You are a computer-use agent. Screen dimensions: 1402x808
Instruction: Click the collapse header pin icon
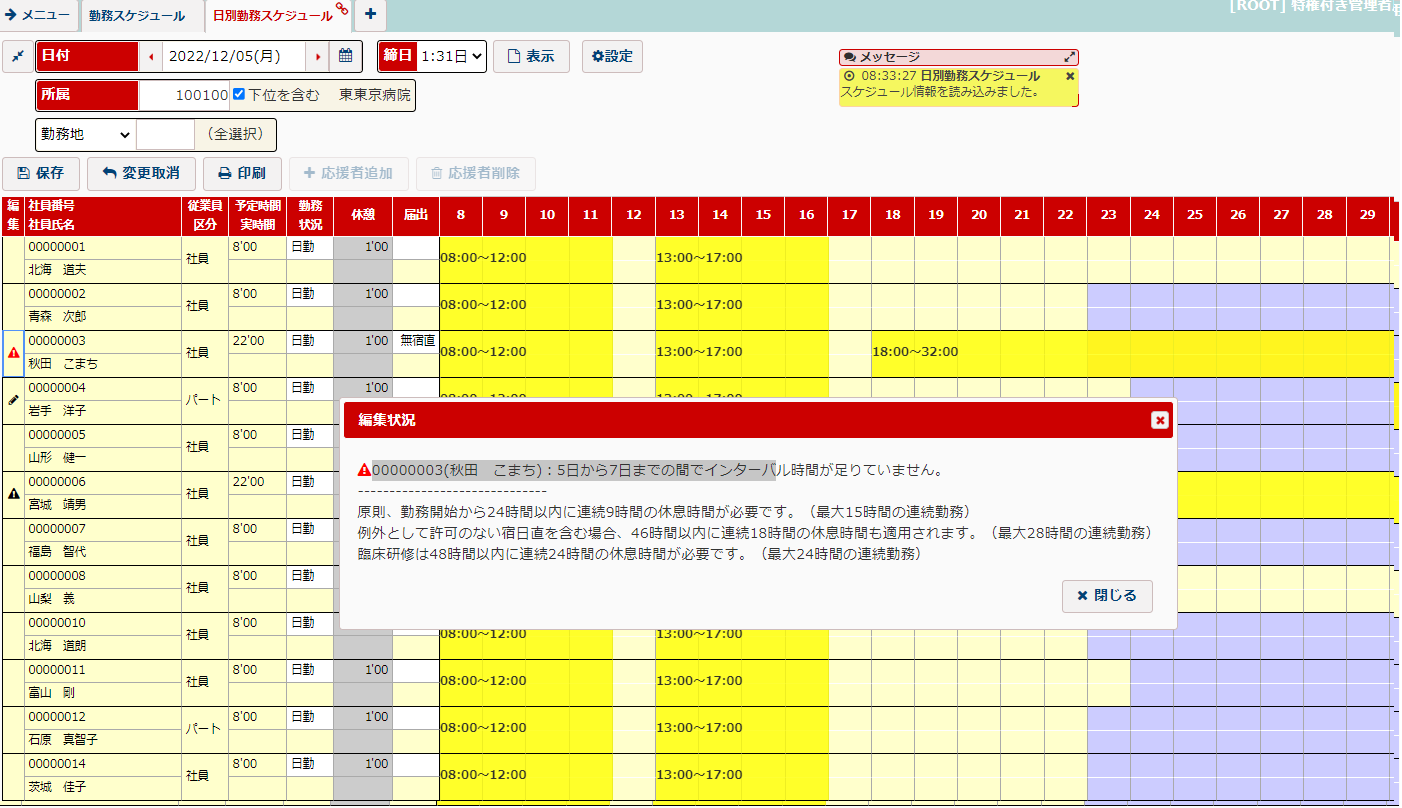coord(17,57)
